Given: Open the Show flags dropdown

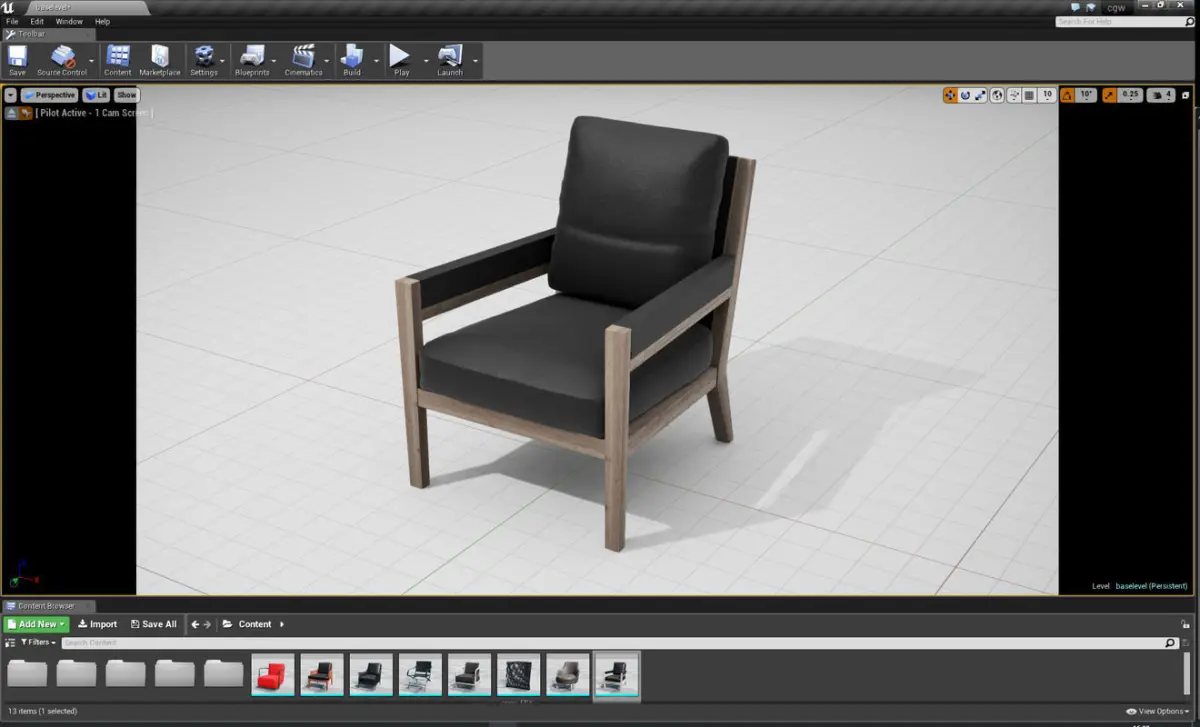Looking at the screenshot, I should [x=126, y=95].
